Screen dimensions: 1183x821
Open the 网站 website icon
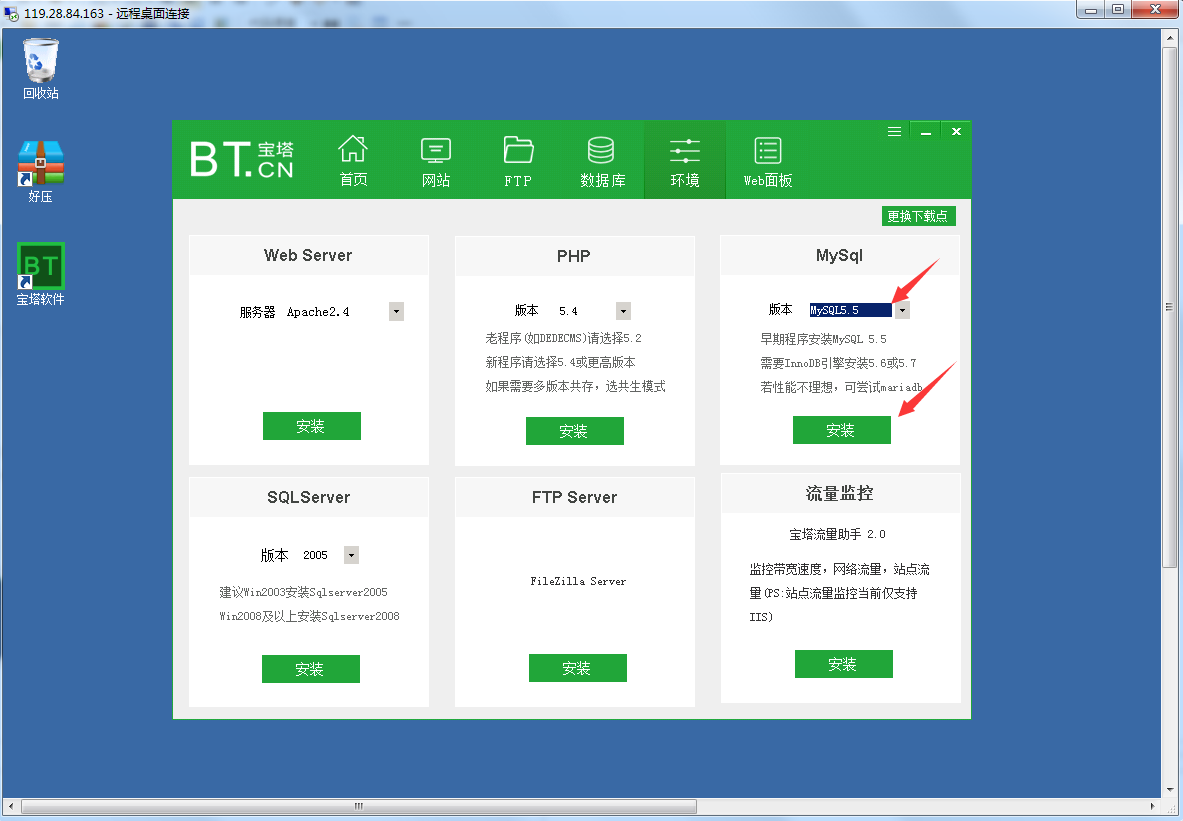point(436,161)
